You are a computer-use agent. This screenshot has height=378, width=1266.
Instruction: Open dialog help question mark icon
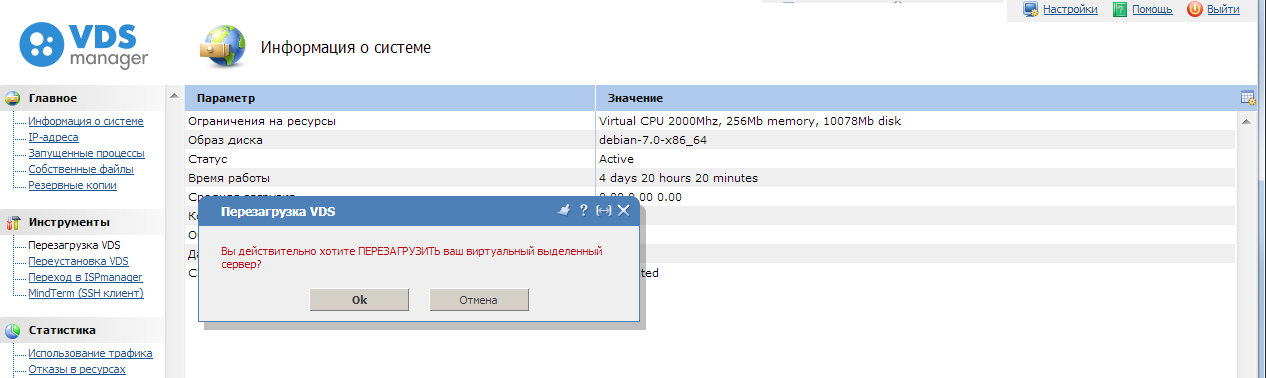tap(584, 211)
